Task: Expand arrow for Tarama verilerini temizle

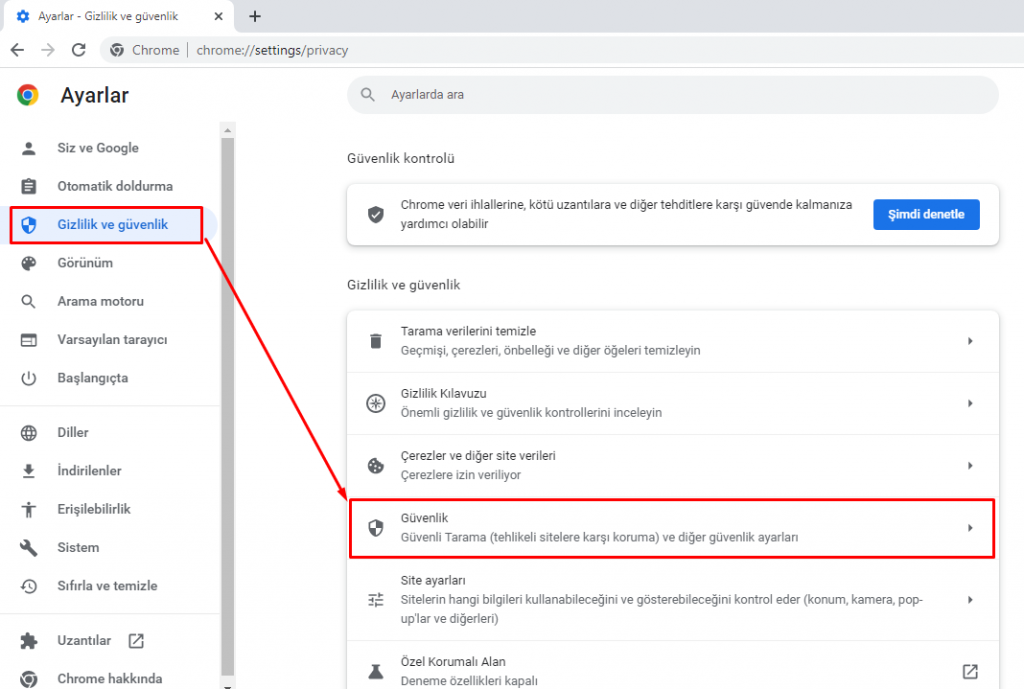Action: [x=970, y=341]
